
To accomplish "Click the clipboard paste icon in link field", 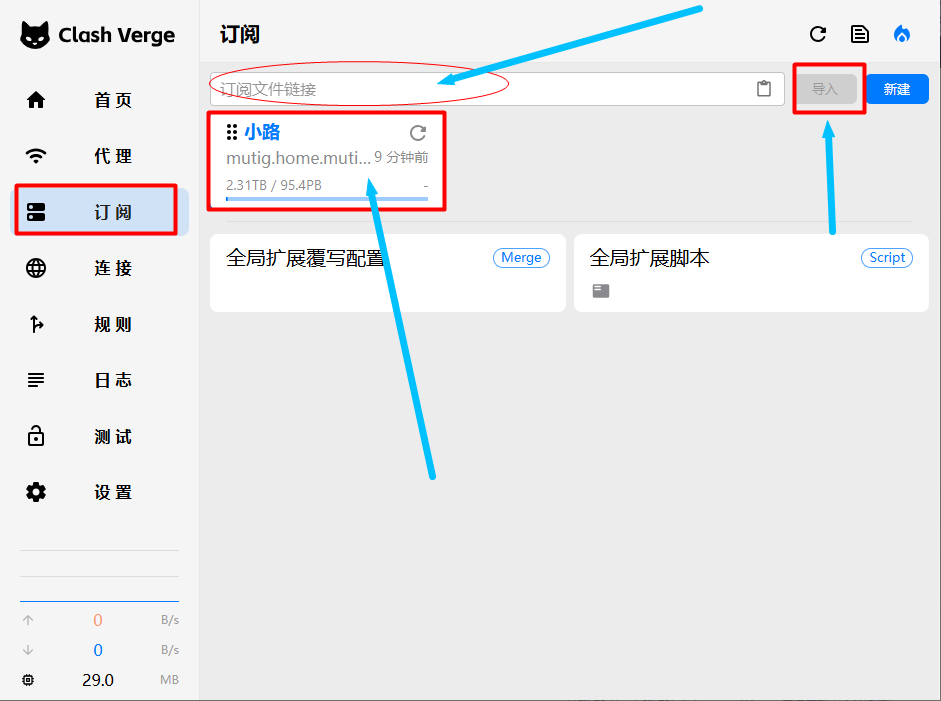I will (764, 89).
